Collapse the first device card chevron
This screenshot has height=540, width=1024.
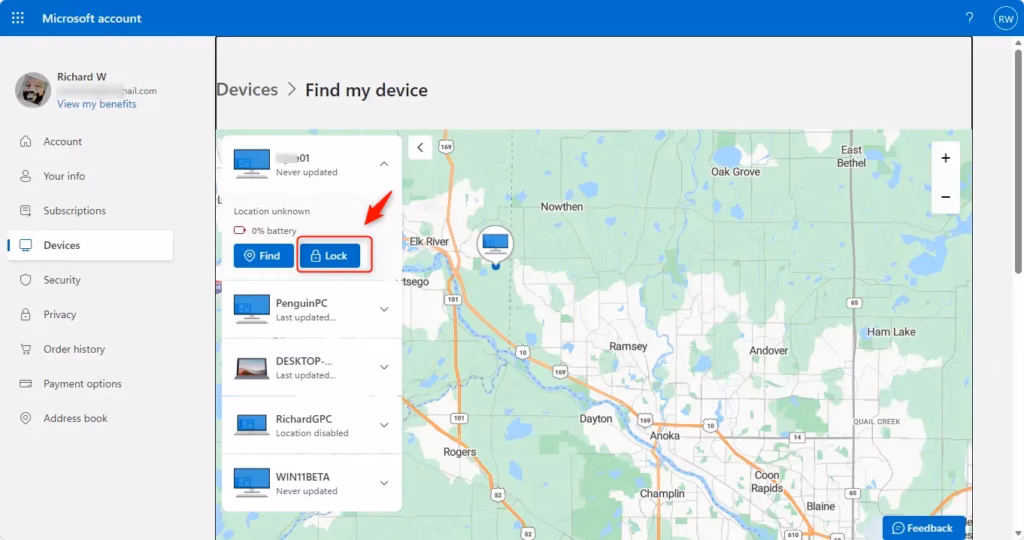(x=384, y=164)
